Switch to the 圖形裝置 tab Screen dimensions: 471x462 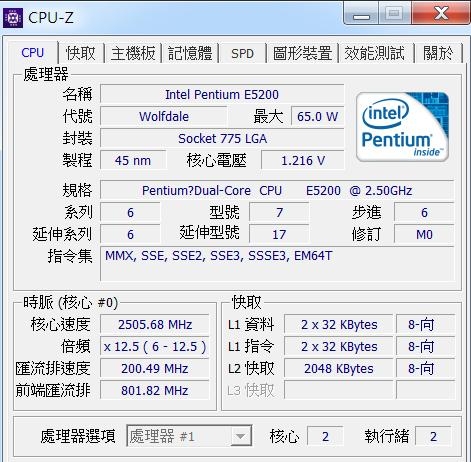302,53
